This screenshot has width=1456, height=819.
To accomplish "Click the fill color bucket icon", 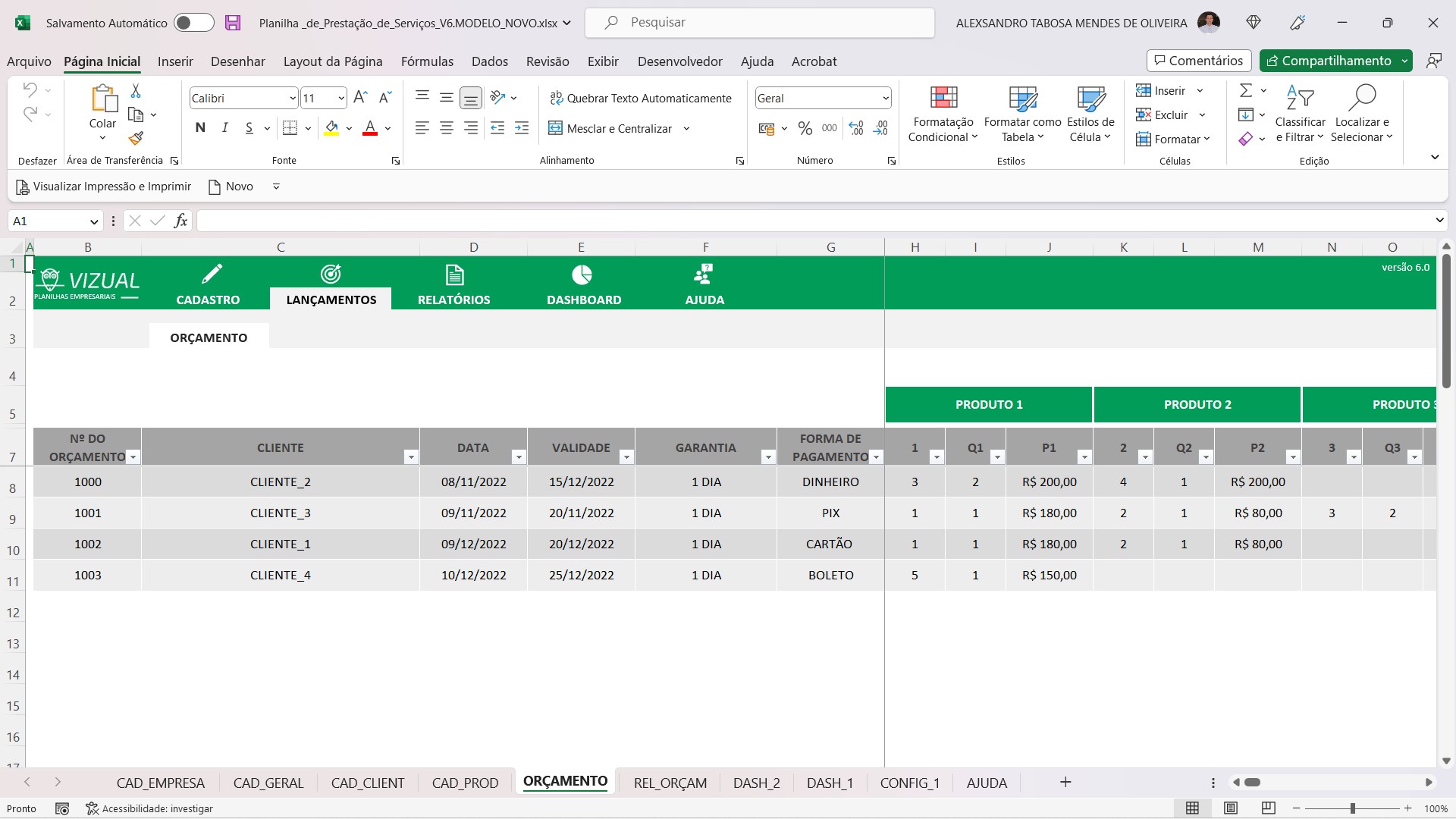I will click(331, 128).
